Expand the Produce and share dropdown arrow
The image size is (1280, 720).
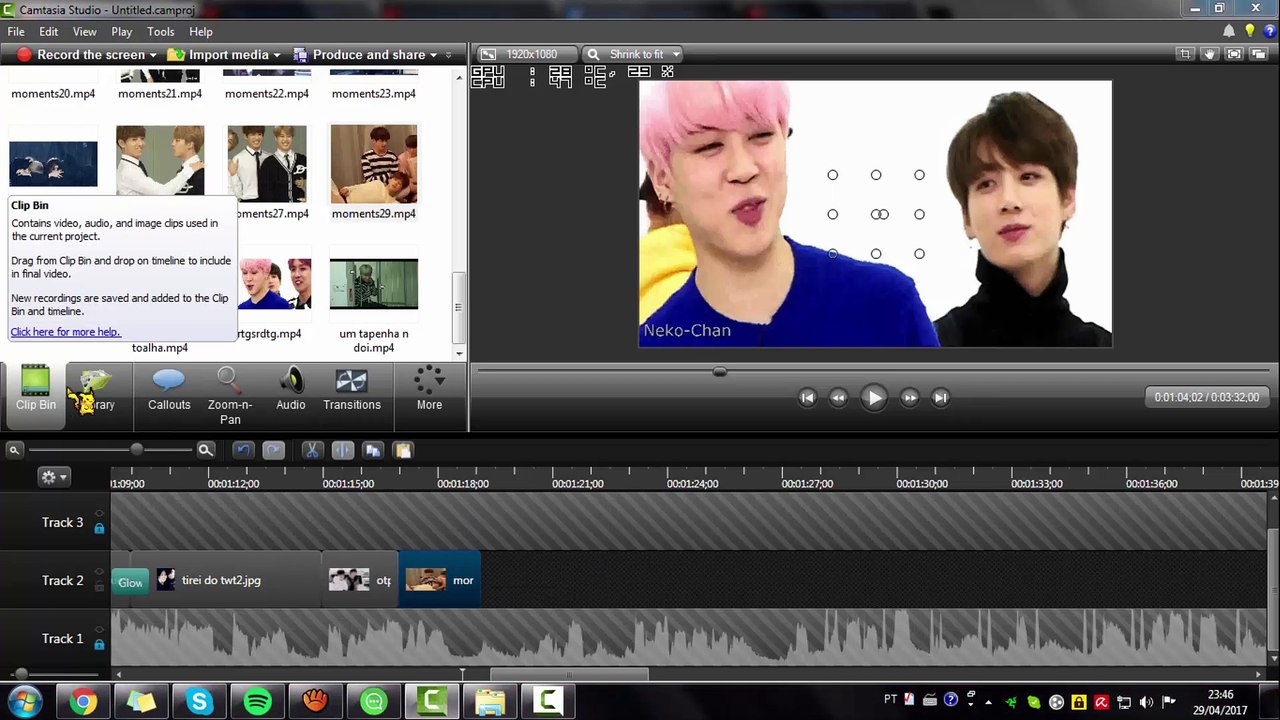[x=434, y=55]
